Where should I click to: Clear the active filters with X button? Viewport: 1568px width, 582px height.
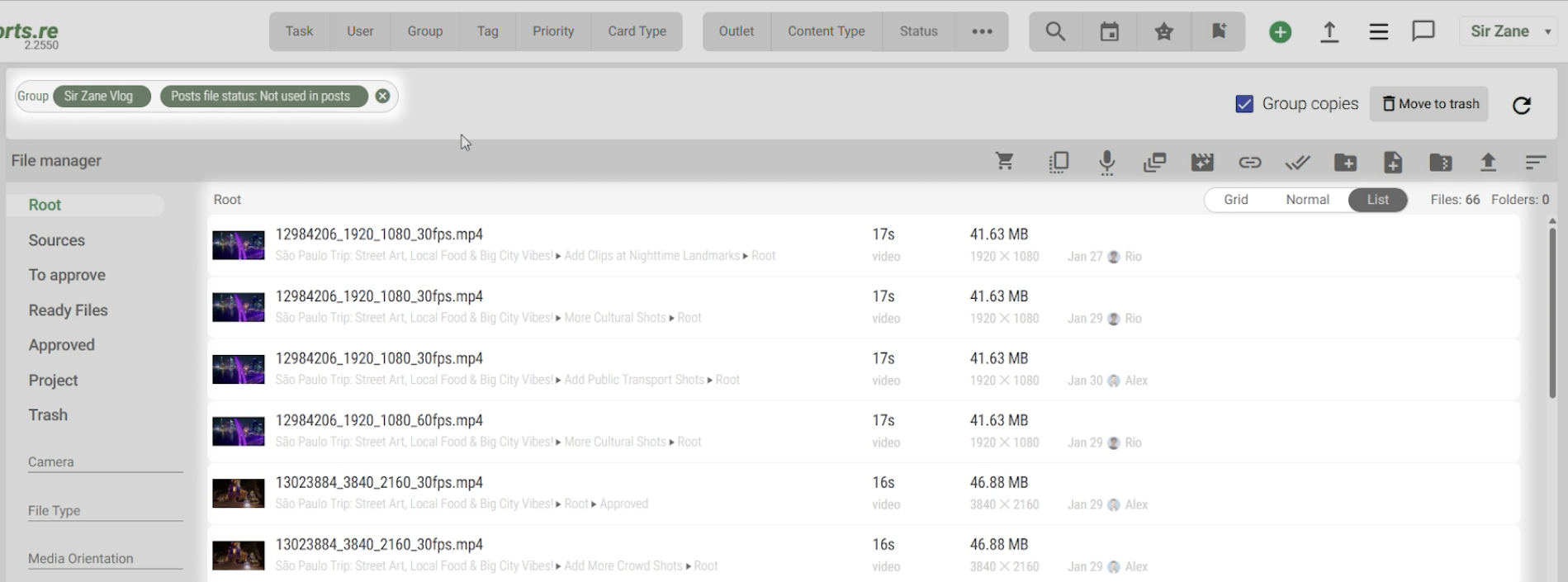coord(382,96)
